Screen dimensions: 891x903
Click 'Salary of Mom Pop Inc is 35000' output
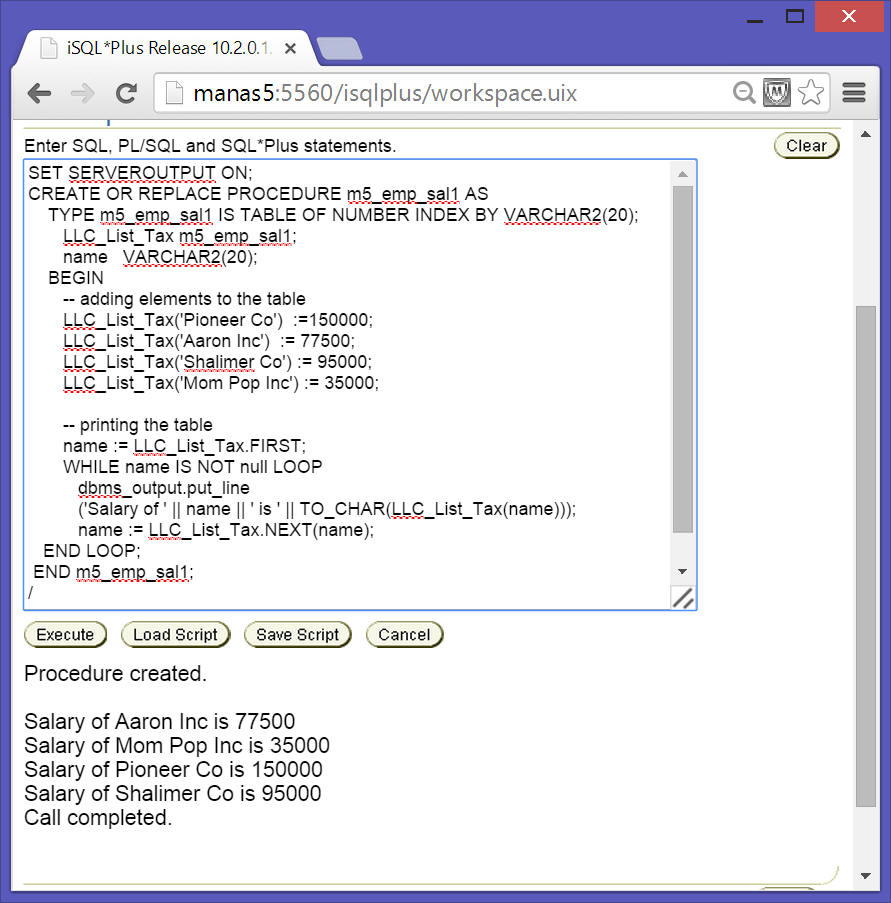point(177,746)
